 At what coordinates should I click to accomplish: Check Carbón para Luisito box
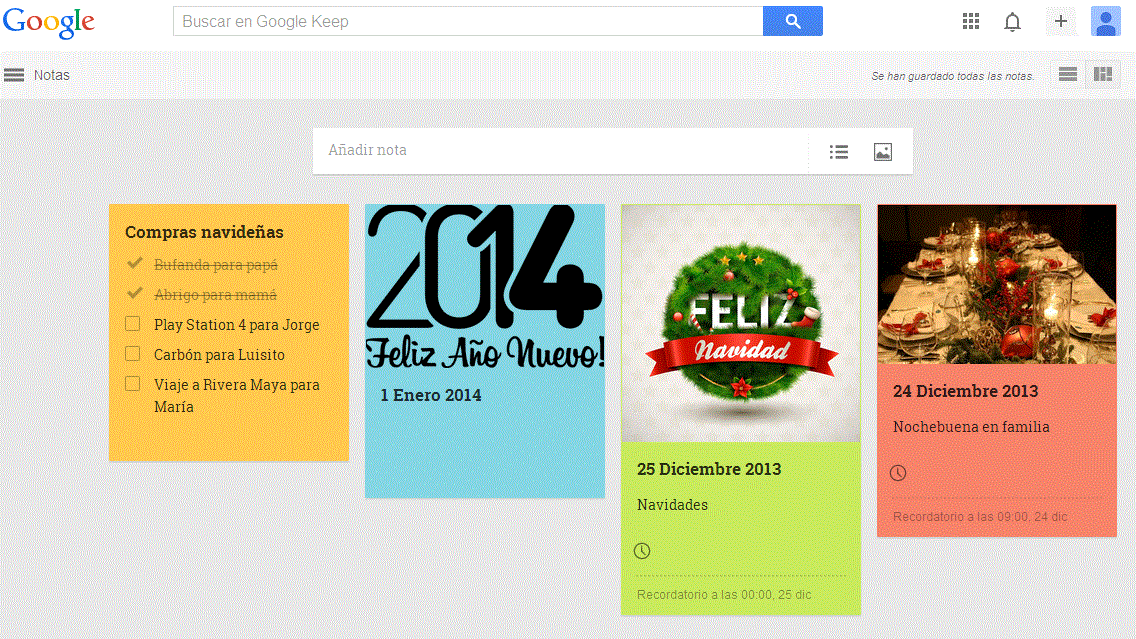coord(133,354)
